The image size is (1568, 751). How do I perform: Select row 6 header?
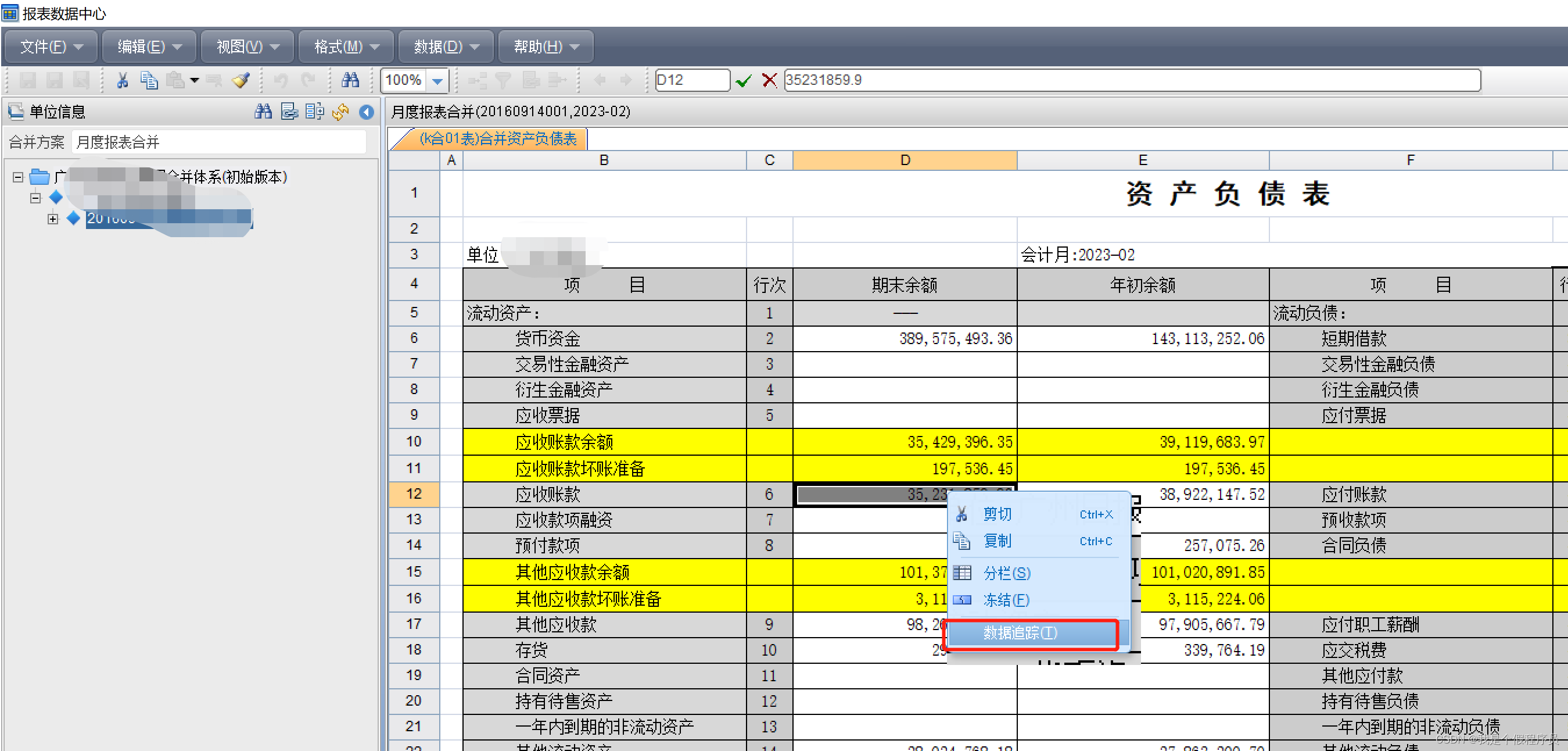click(414, 338)
